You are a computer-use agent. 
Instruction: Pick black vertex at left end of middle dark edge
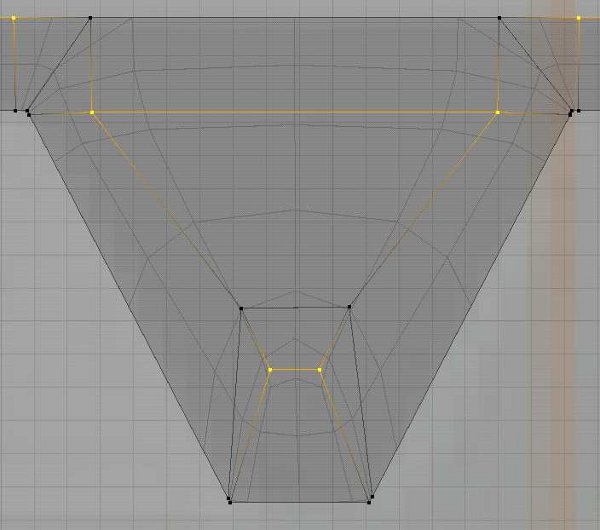tap(241, 308)
